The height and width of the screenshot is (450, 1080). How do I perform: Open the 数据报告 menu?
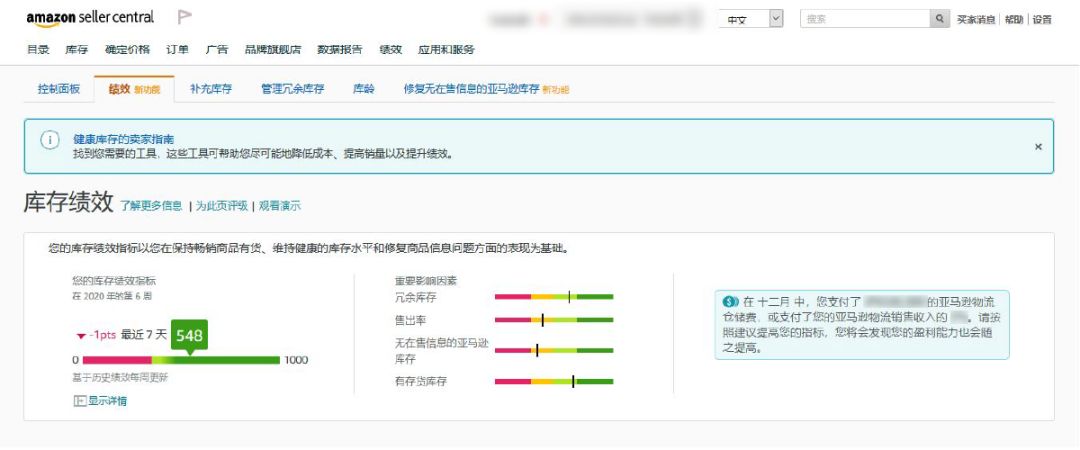click(x=340, y=50)
